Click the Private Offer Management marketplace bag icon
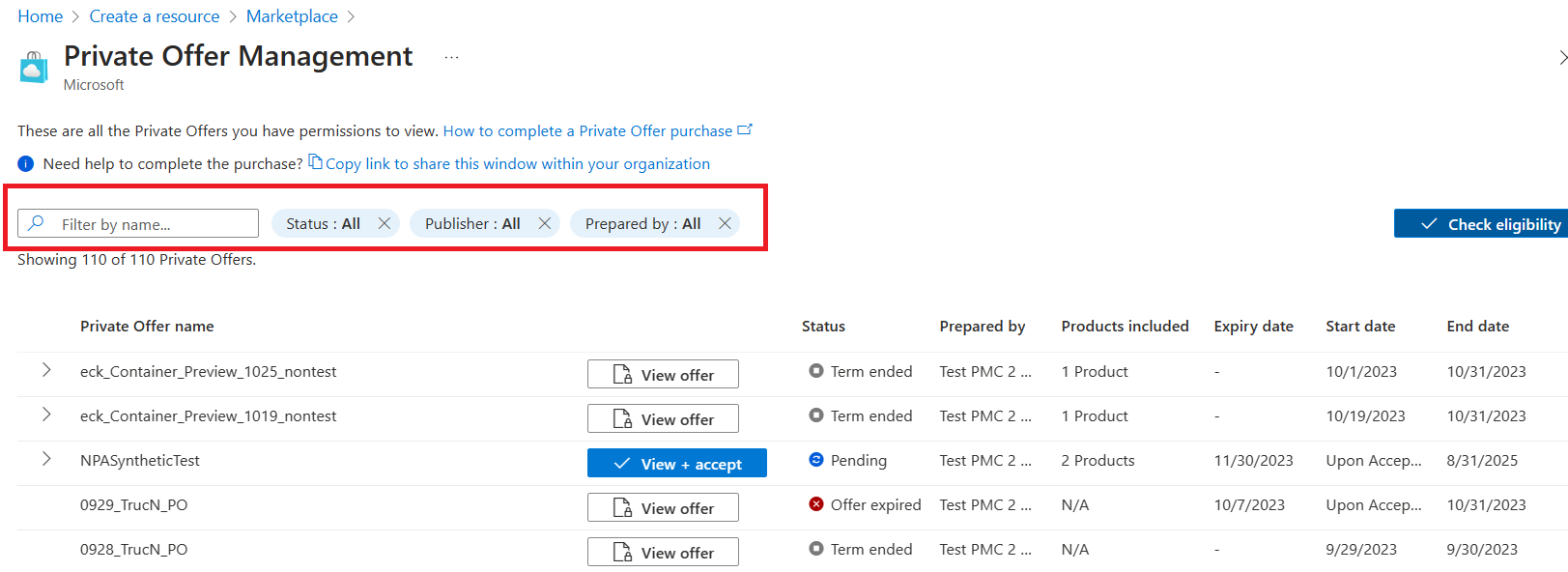 tap(34, 68)
